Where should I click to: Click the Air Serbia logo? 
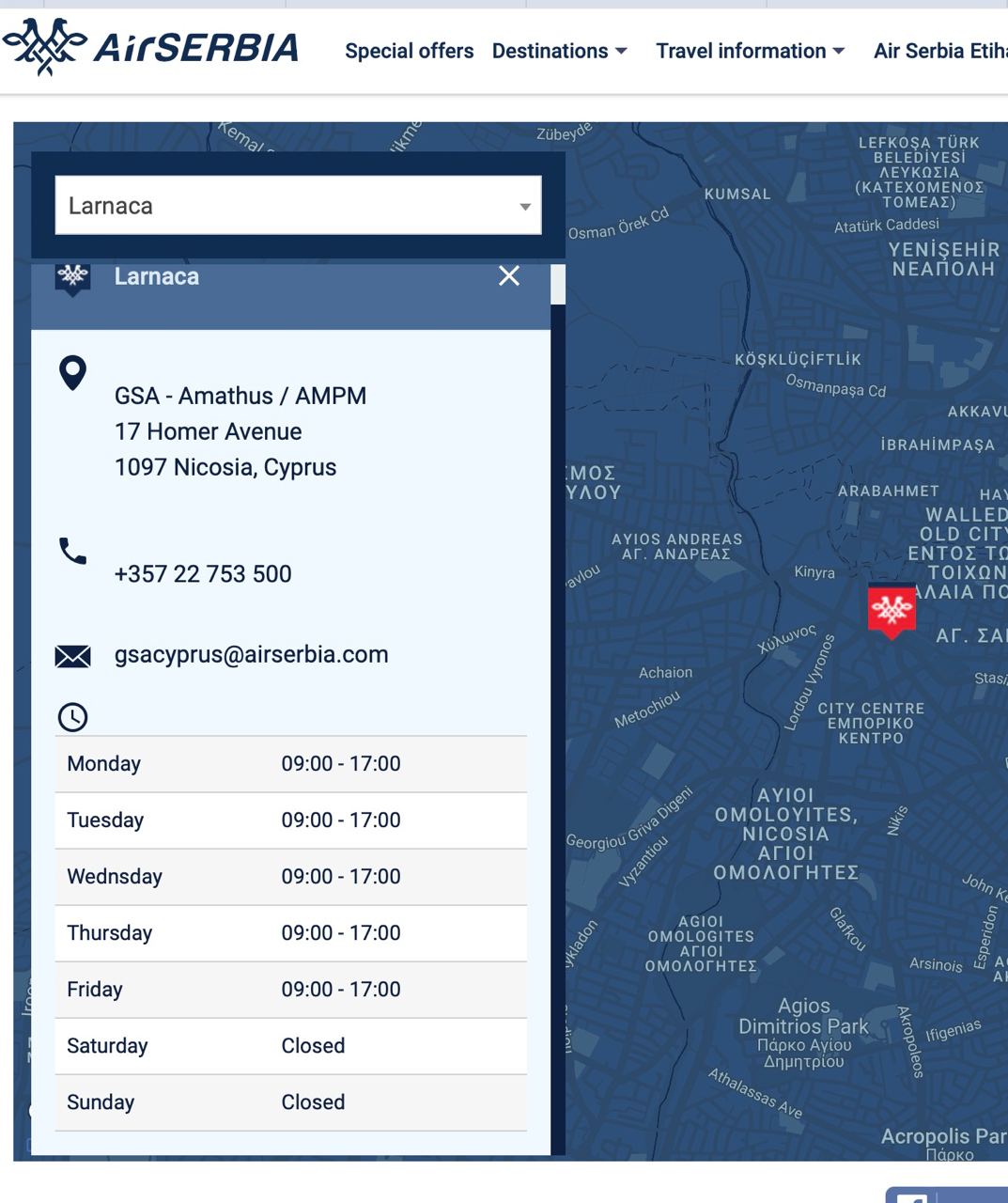150,47
